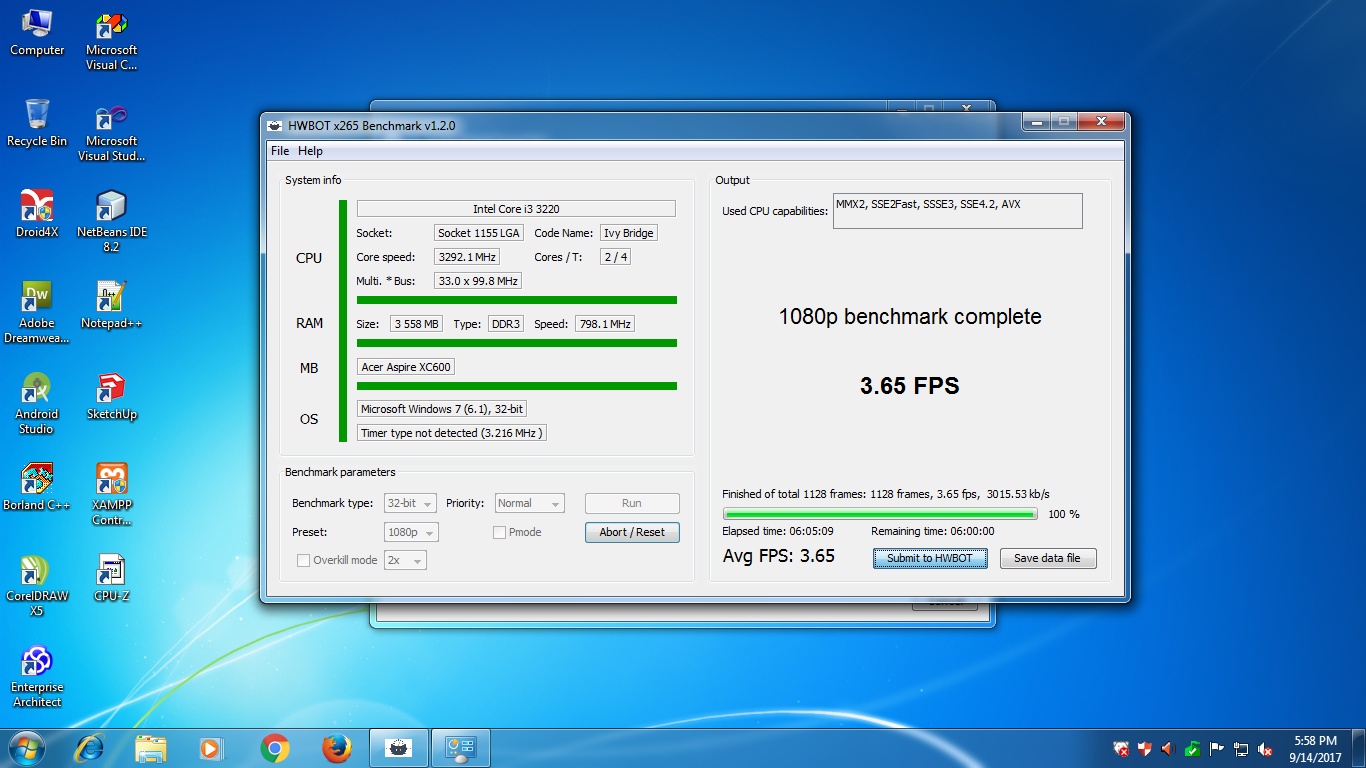Open Microsoft Visual C++ desktop shortcut

111,41
